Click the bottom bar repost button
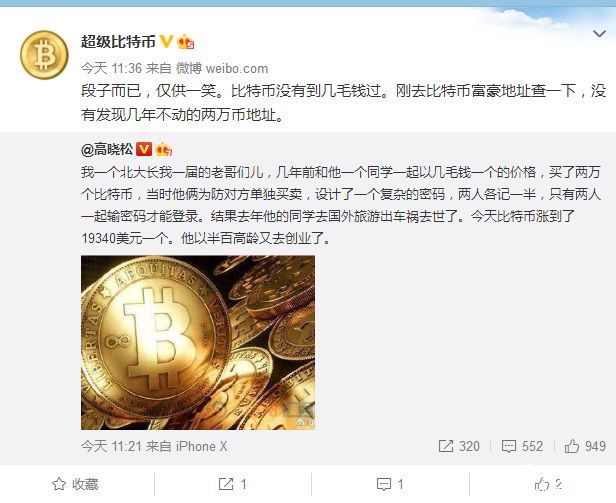 pyautogui.click(x=233, y=484)
